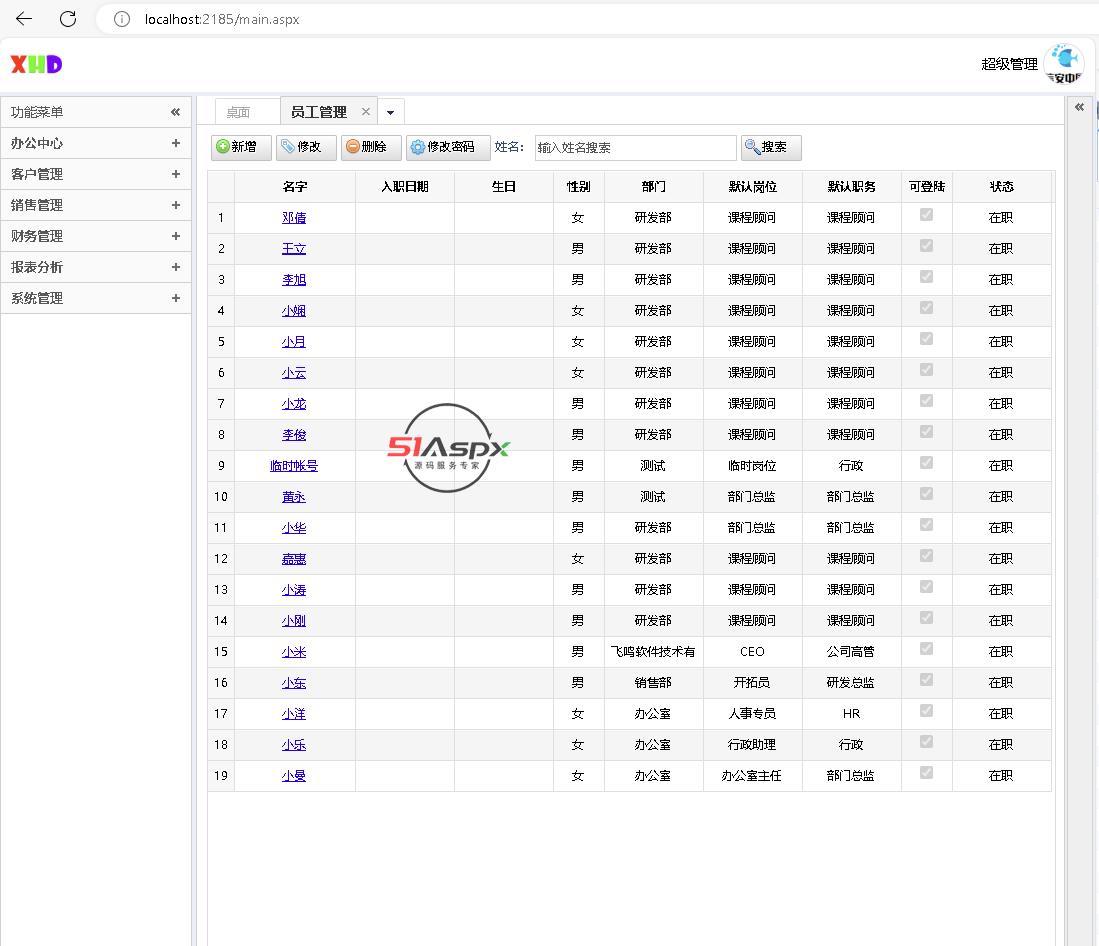This screenshot has height=946, width=1099.
Task: Click the green 新增 add icon
Action: 223,147
